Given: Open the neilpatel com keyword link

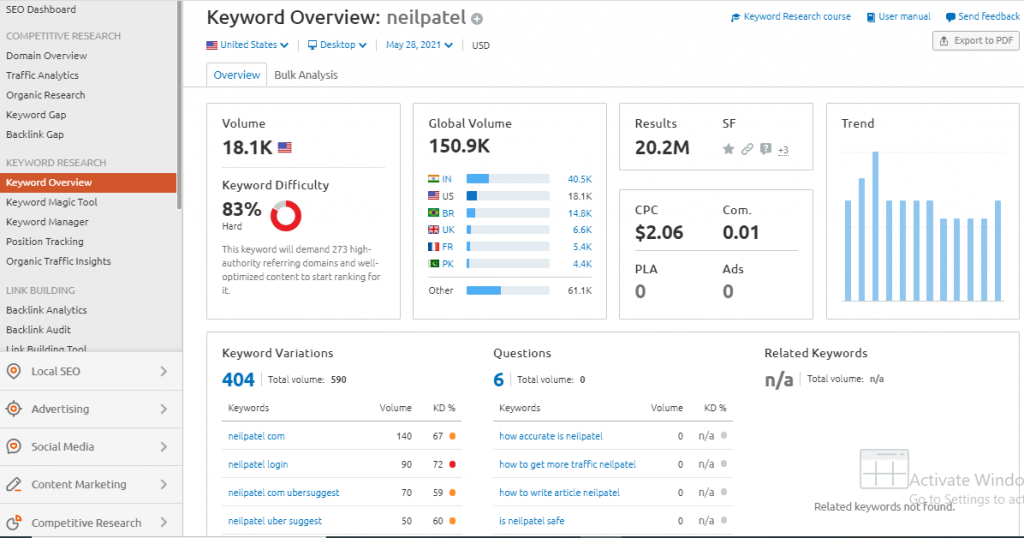Looking at the screenshot, I should coord(256,436).
